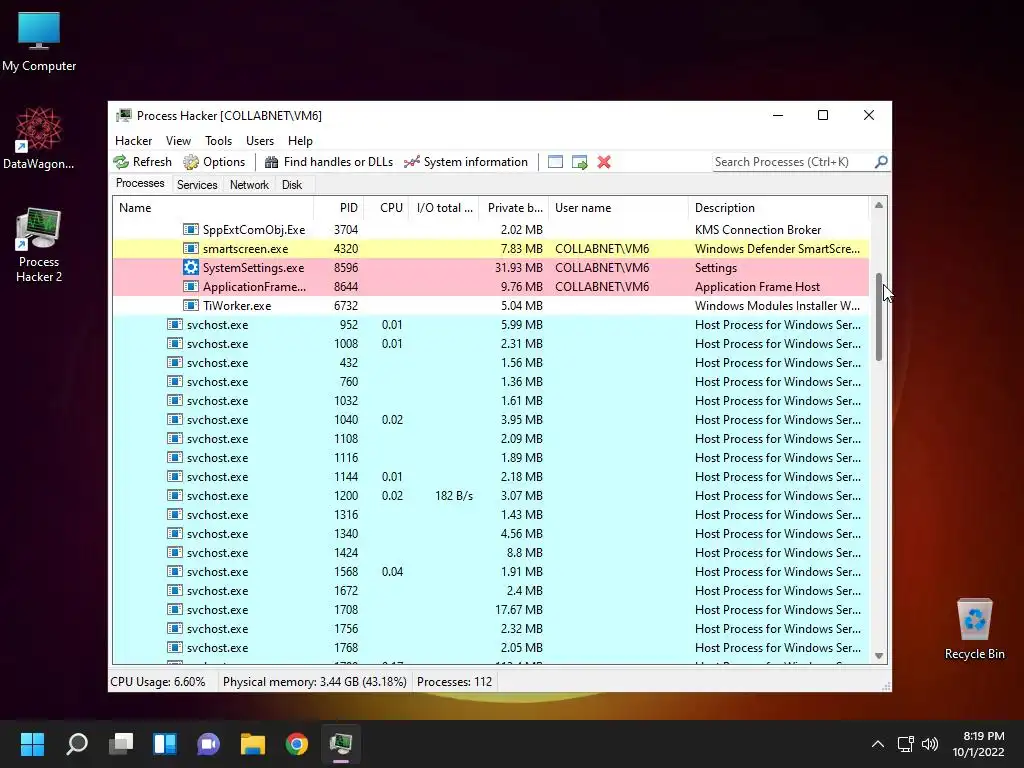The height and width of the screenshot is (768, 1024).
Task: Open the Tools menu
Action: click(218, 140)
